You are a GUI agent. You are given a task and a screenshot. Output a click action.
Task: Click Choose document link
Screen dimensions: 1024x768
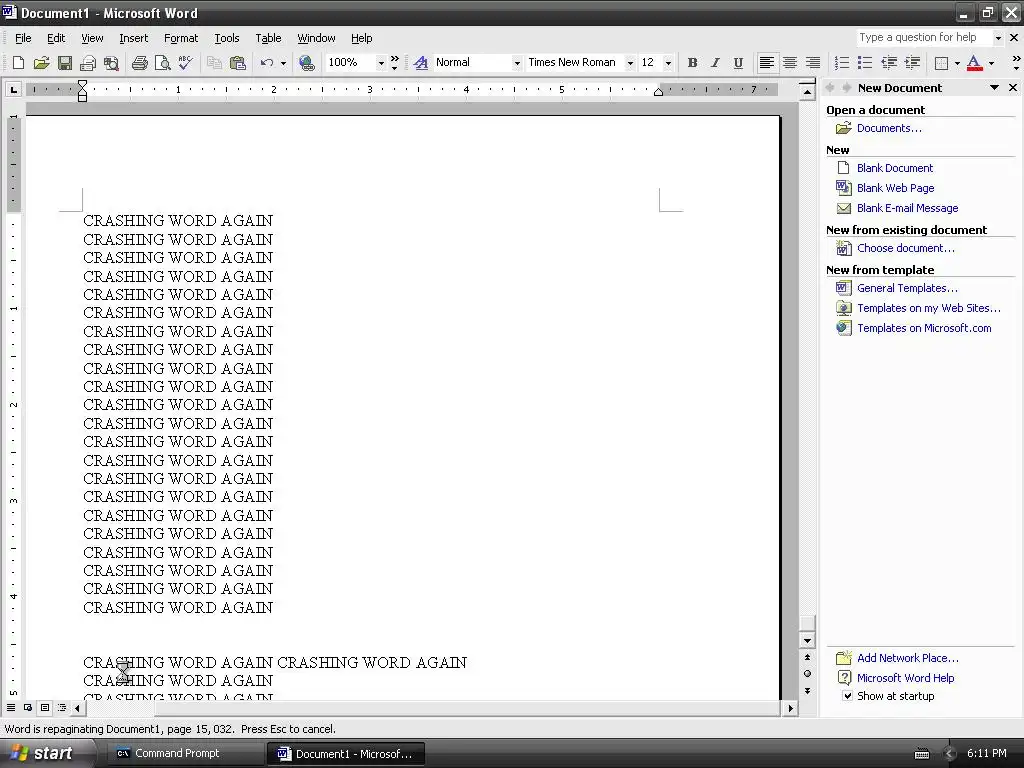pyautogui.click(x=905, y=248)
